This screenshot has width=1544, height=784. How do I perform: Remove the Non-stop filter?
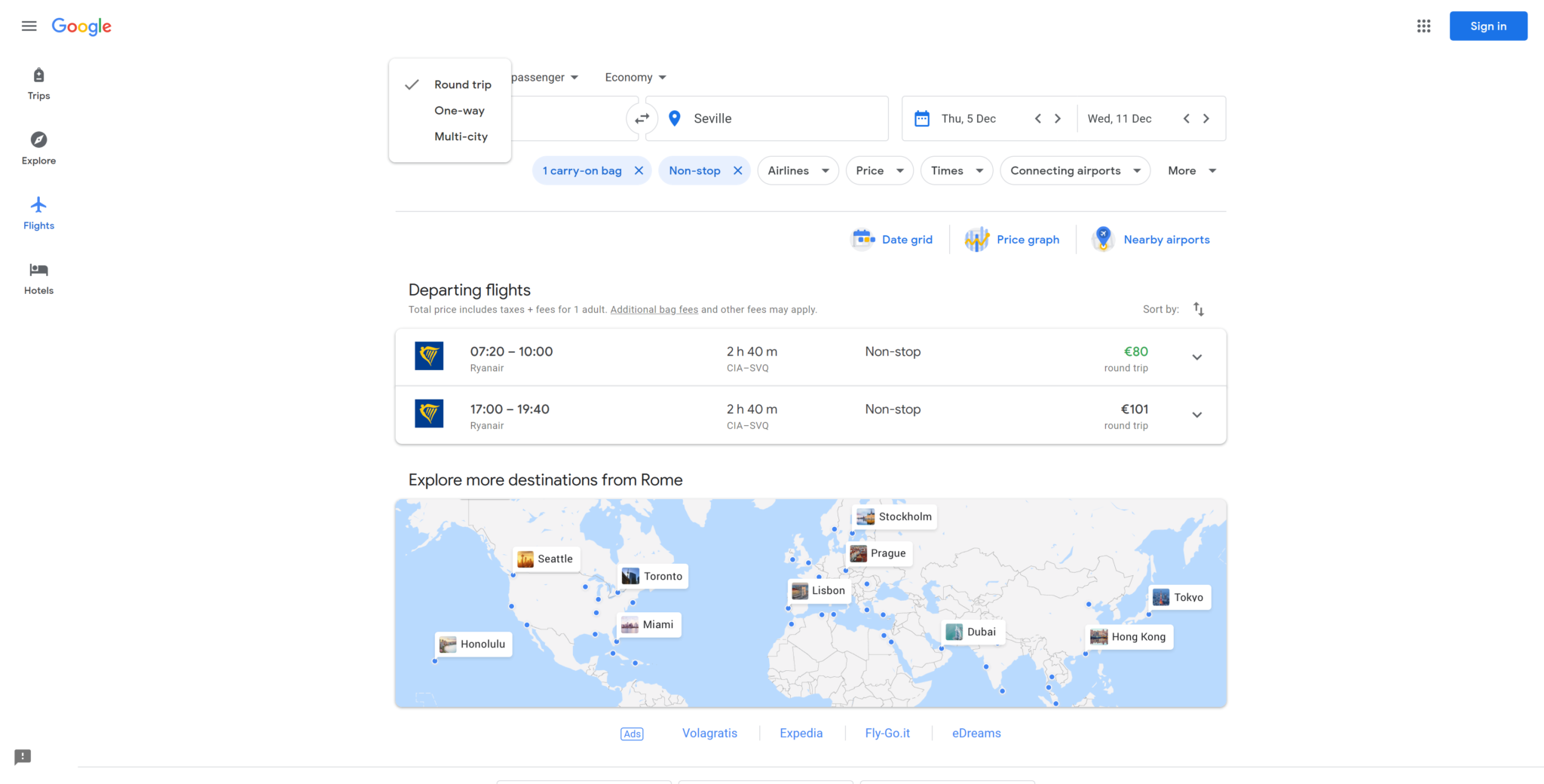click(x=738, y=170)
